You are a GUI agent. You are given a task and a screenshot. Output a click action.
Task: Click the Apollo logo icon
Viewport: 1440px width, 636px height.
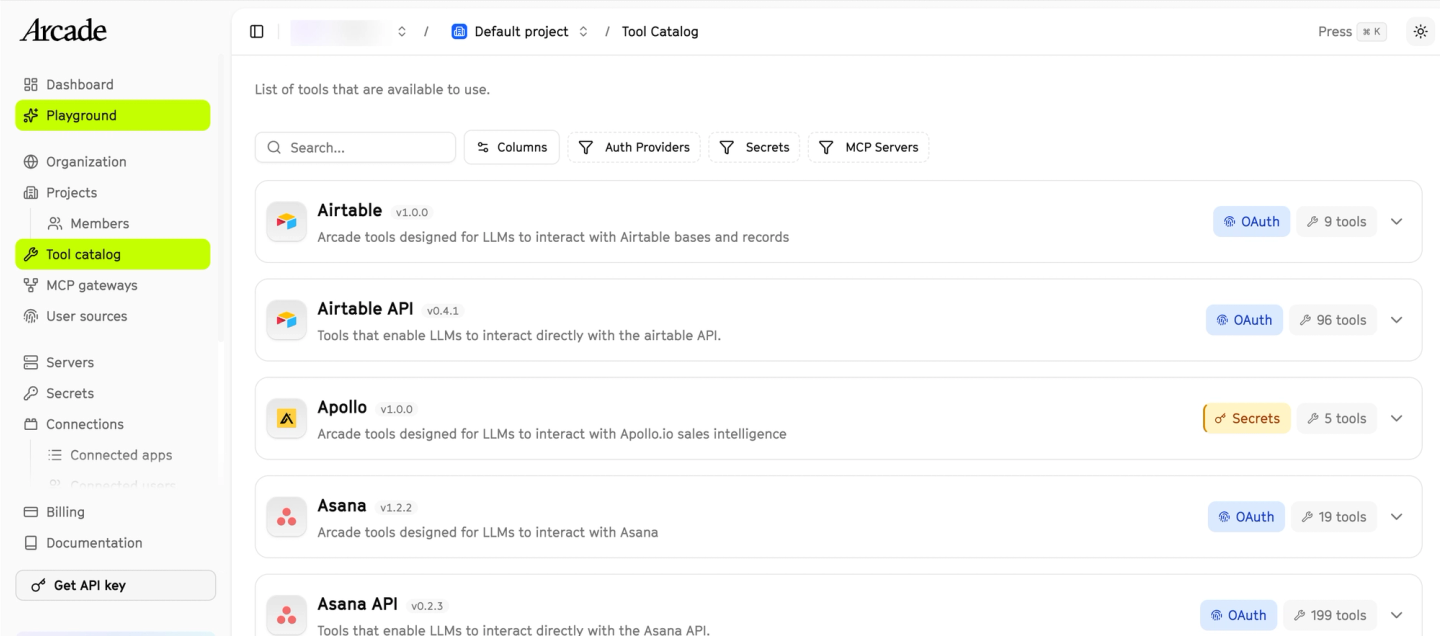click(x=287, y=419)
